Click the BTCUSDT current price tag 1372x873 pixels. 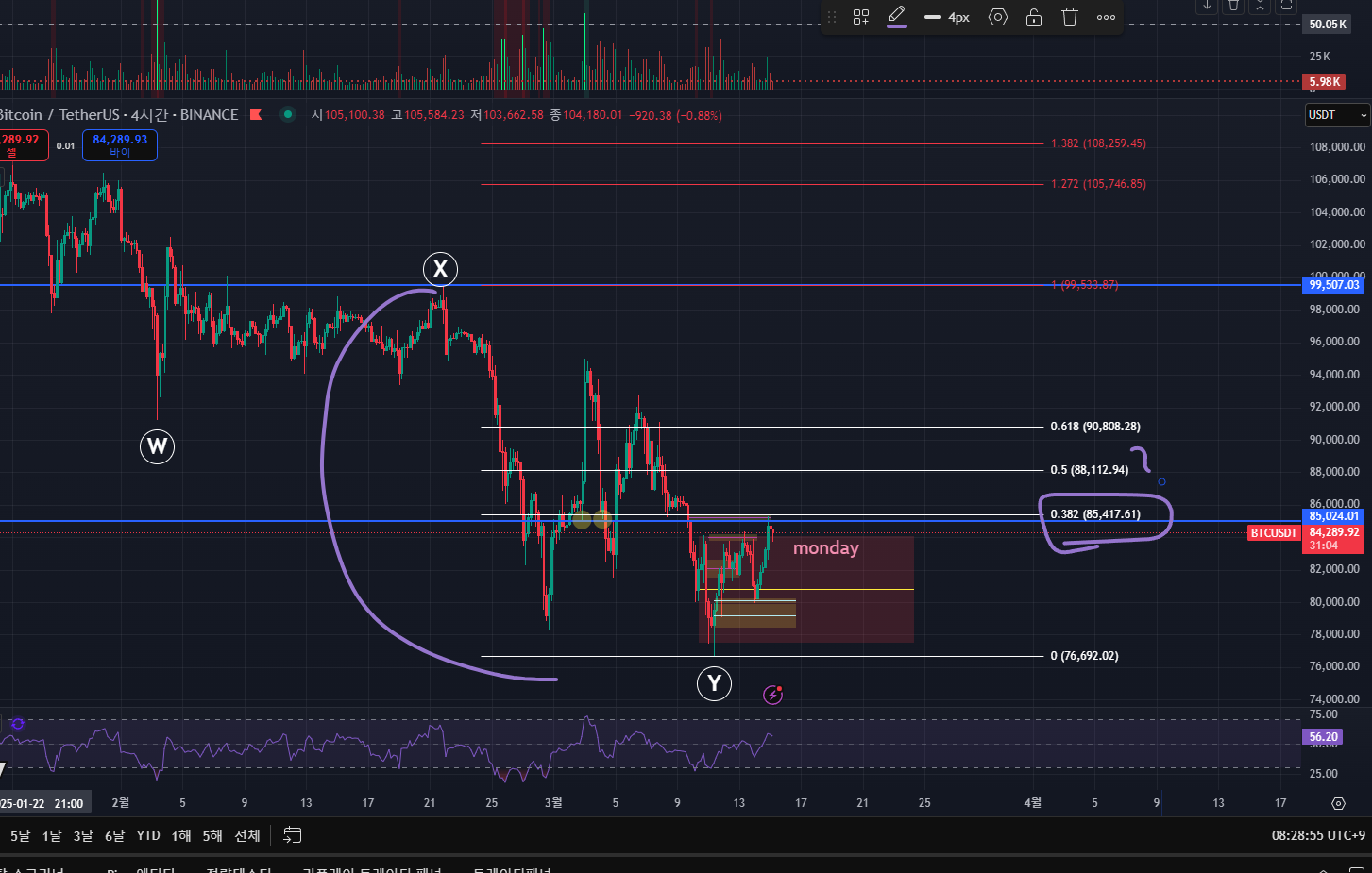1274,533
